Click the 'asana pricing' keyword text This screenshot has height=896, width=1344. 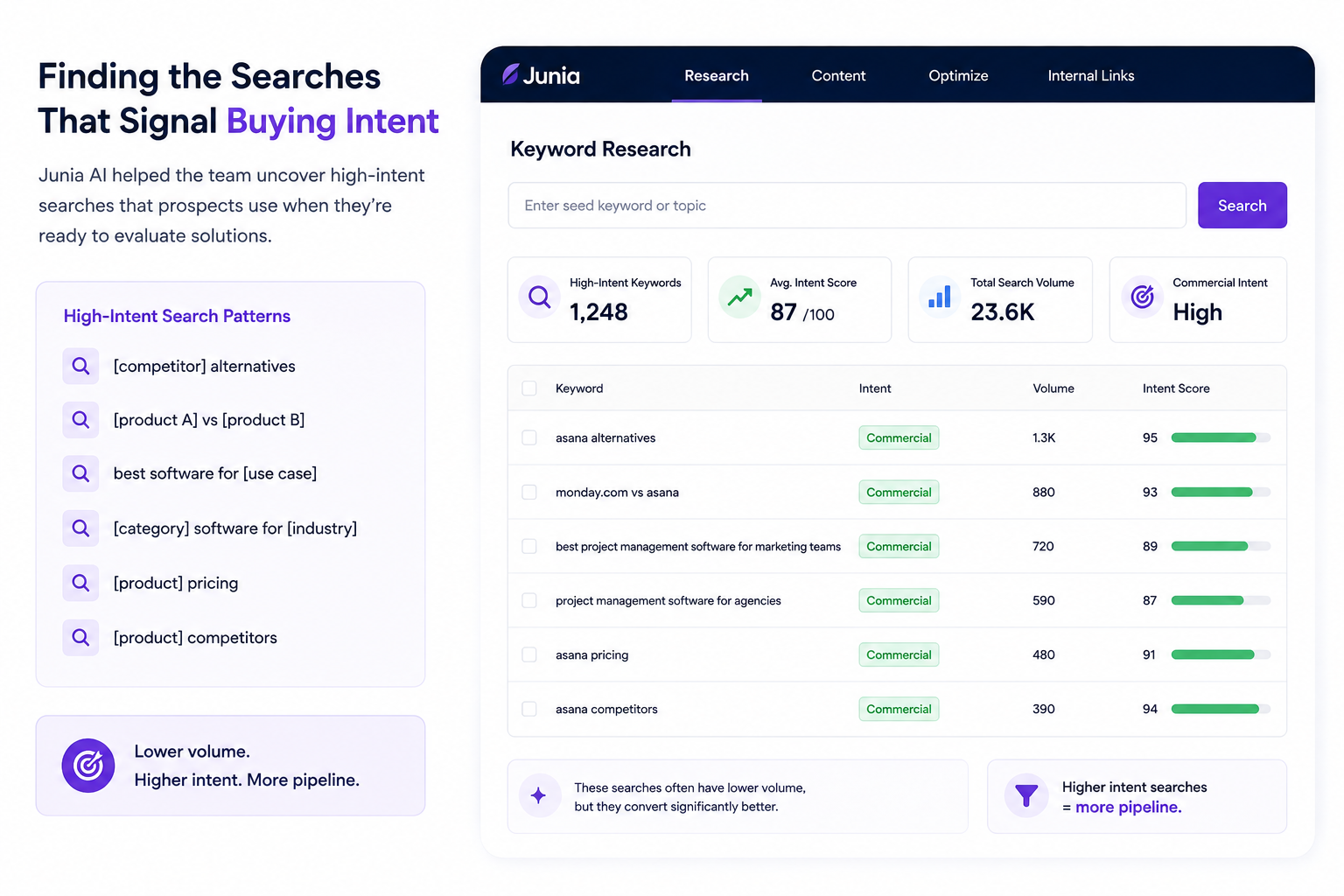pos(591,654)
